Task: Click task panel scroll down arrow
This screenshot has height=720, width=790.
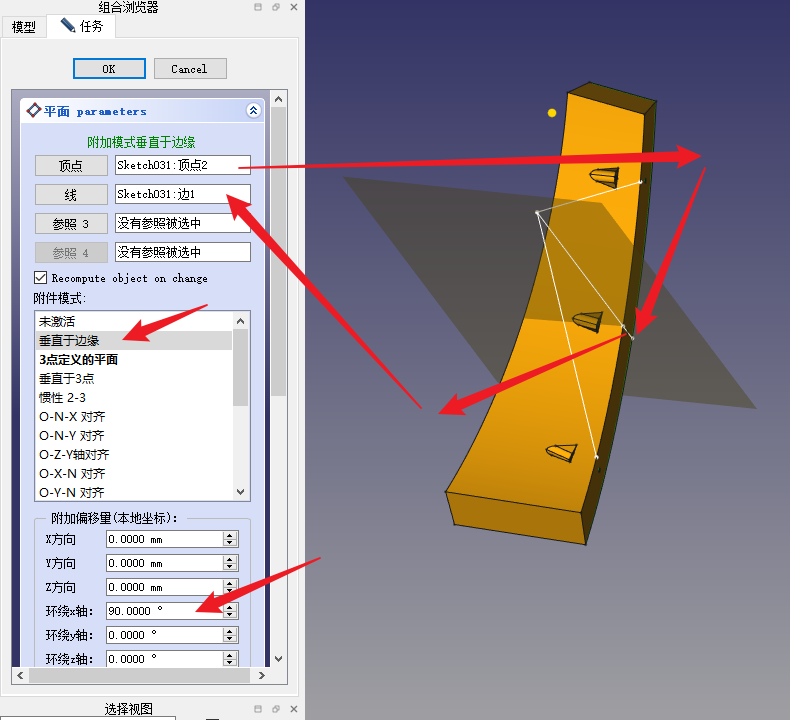Action: (279, 659)
